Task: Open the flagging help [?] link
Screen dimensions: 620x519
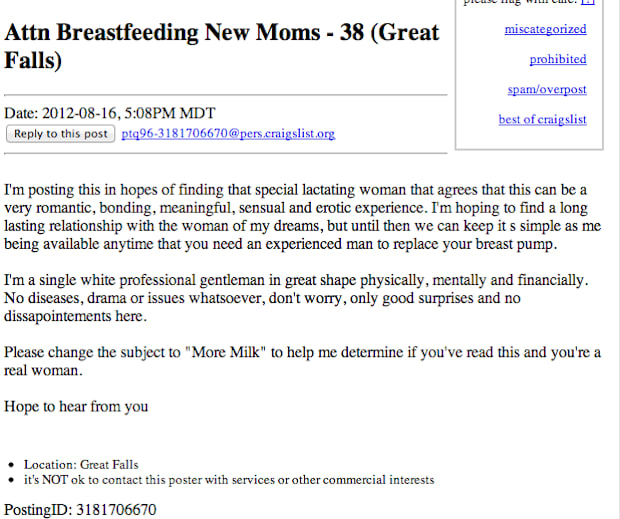Action: [588, 2]
